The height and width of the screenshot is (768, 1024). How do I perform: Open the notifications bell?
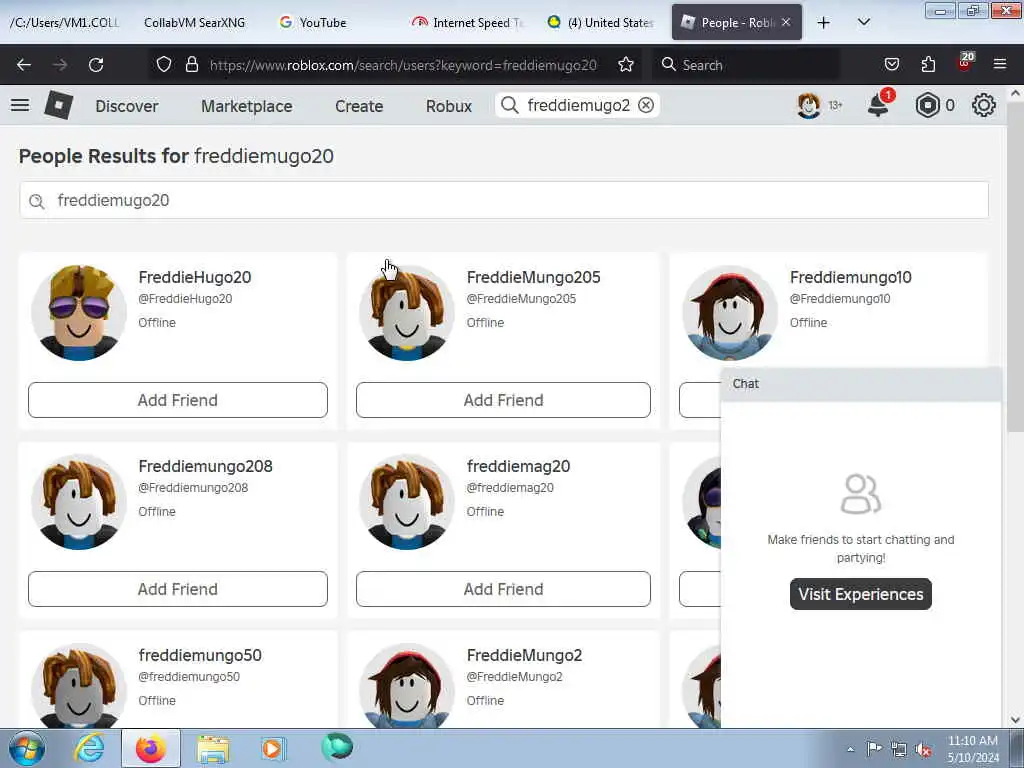[878, 105]
